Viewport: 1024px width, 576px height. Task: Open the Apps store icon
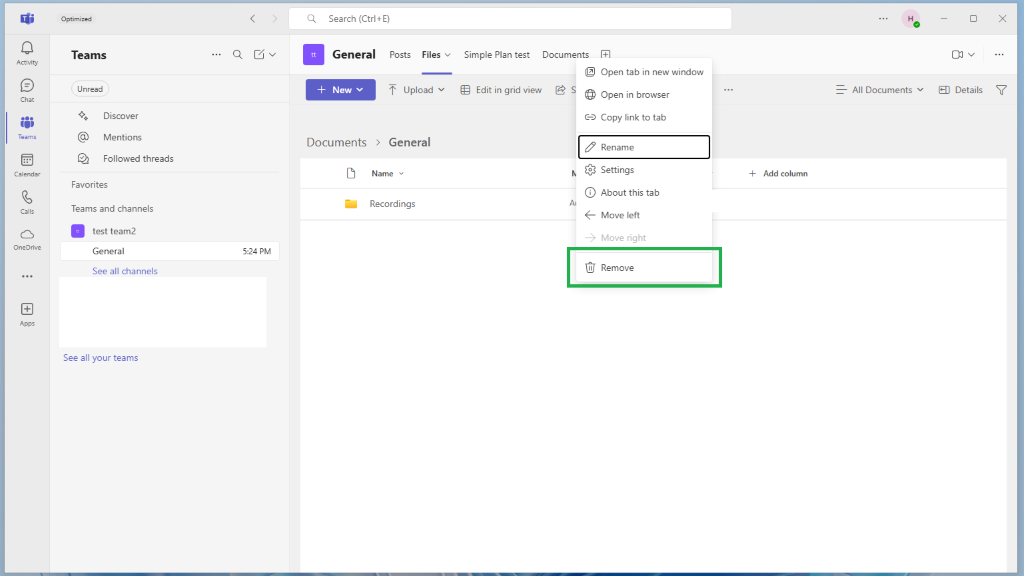pyautogui.click(x=27, y=313)
